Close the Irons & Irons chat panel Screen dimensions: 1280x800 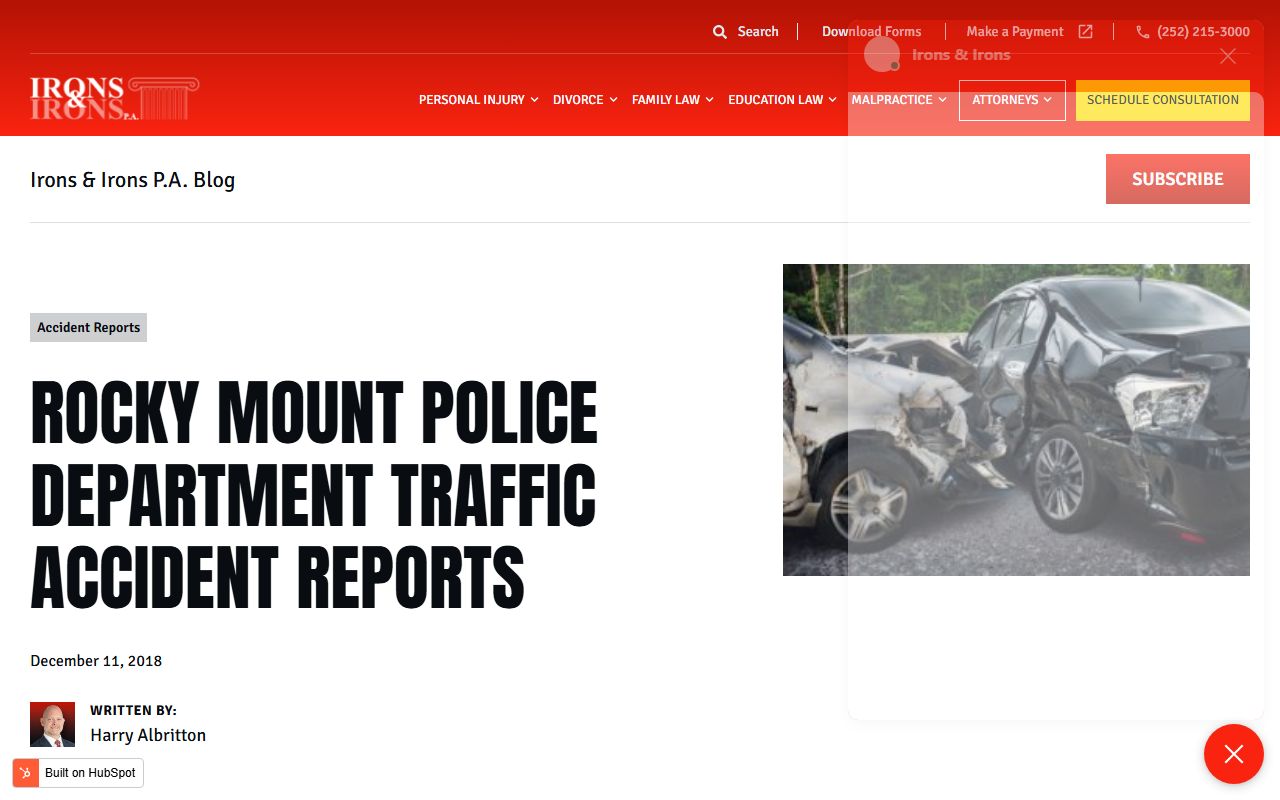[1228, 56]
